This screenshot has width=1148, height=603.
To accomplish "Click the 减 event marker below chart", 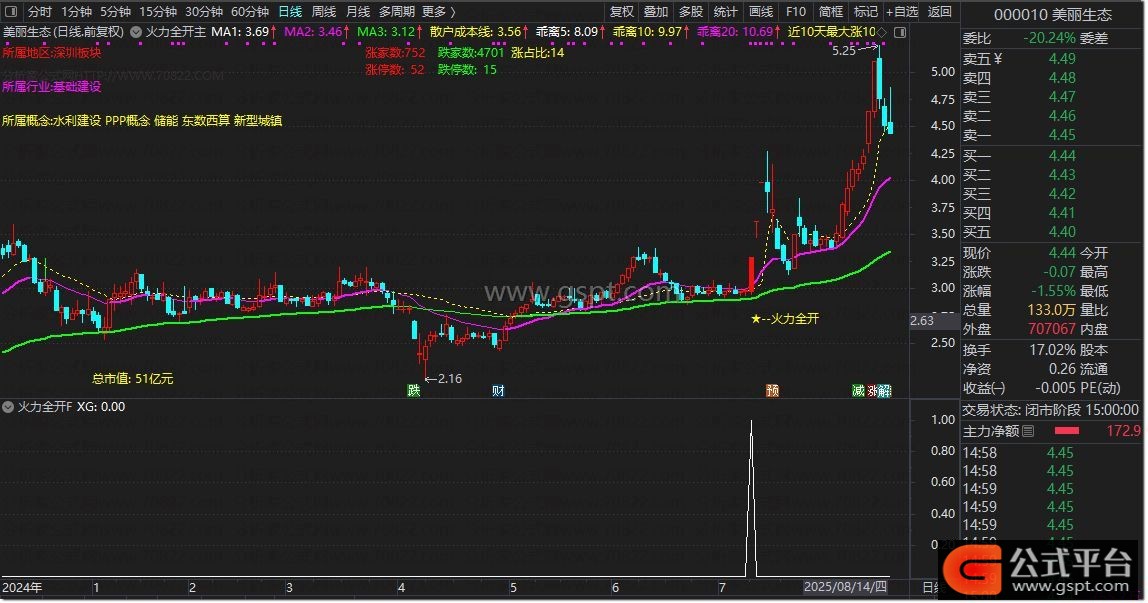I will click(x=859, y=391).
